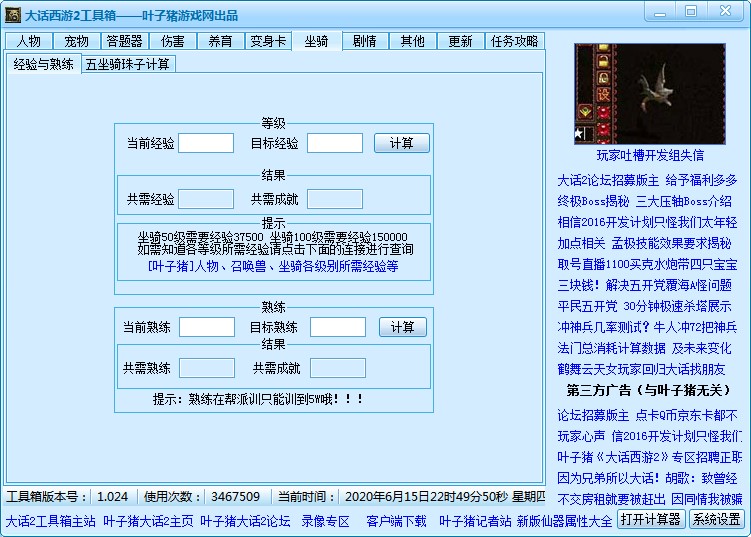Click version number 1.024 in status bar
The image size is (751, 537).
point(113,497)
